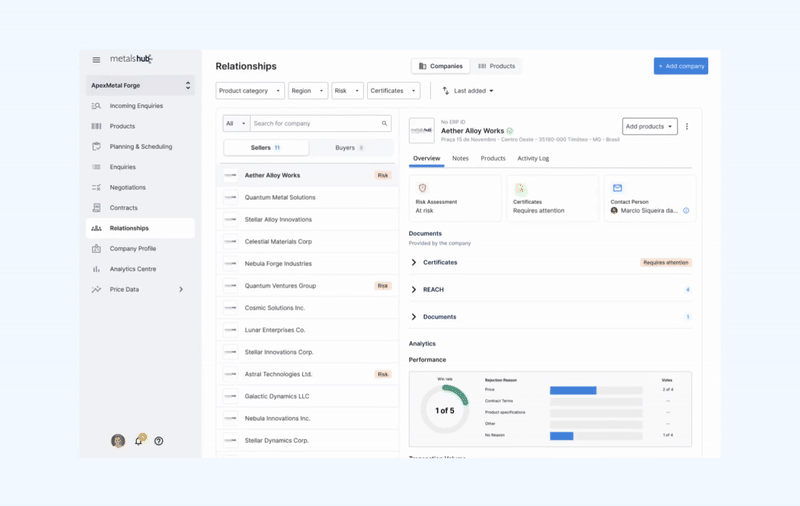Select Cosmic Solutions Inc.

coord(308,308)
